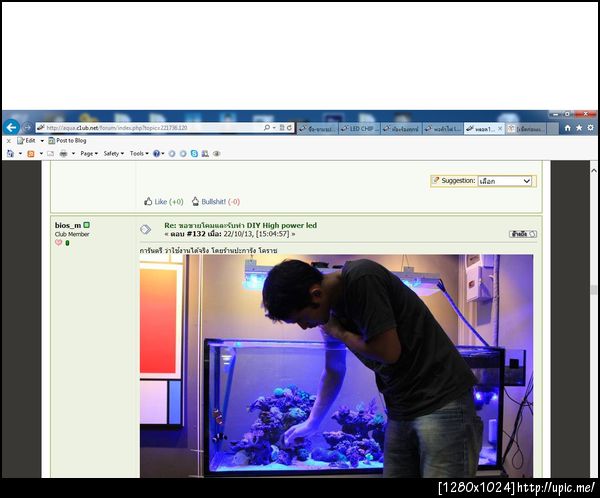Click the Home page toolbar icon on command bar
This screenshot has height=498, width=600.
click(10, 153)
